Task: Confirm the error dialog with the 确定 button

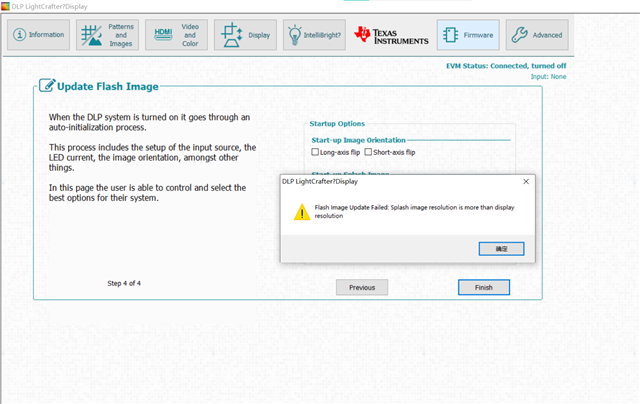Action: pyautogui.click(x=501, y=249)
